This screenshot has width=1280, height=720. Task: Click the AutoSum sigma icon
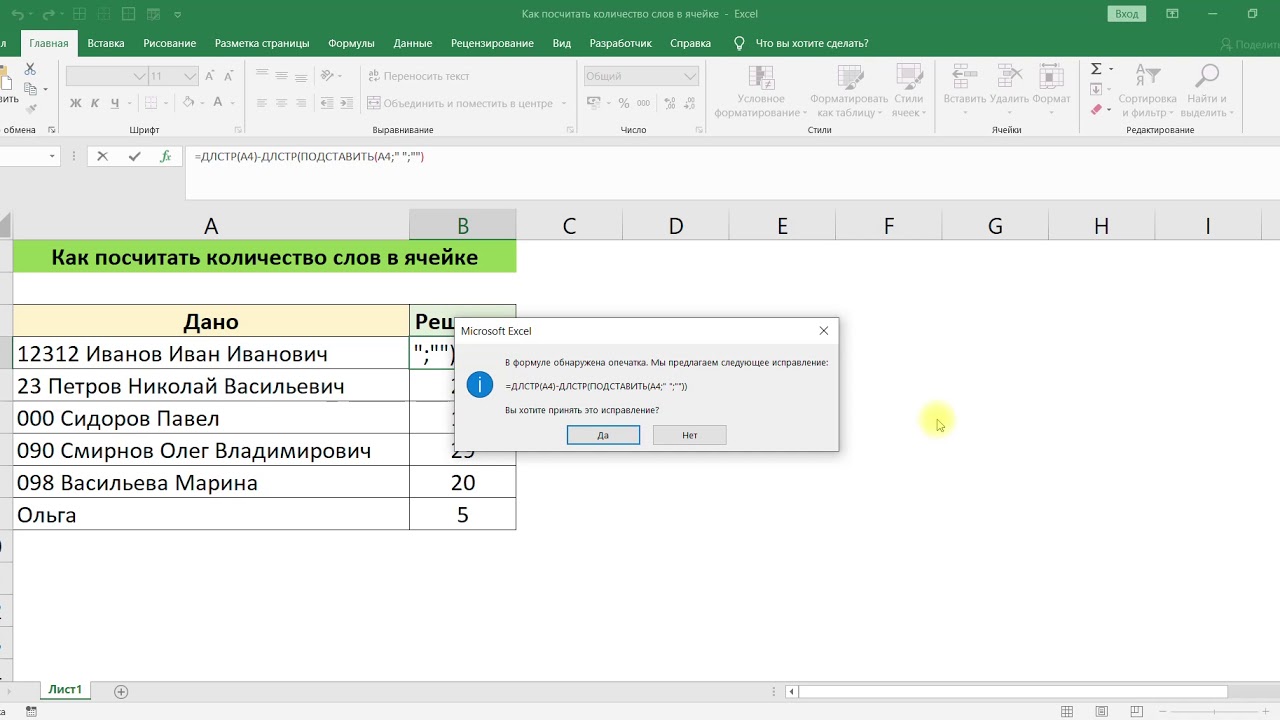[1096, 69]
